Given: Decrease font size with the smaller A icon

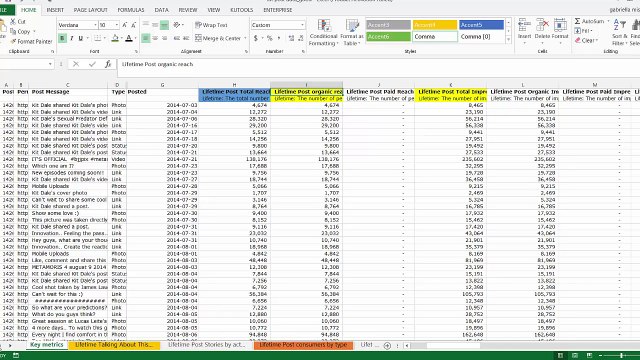Looking at the screenshot, I should pos(133,25).
